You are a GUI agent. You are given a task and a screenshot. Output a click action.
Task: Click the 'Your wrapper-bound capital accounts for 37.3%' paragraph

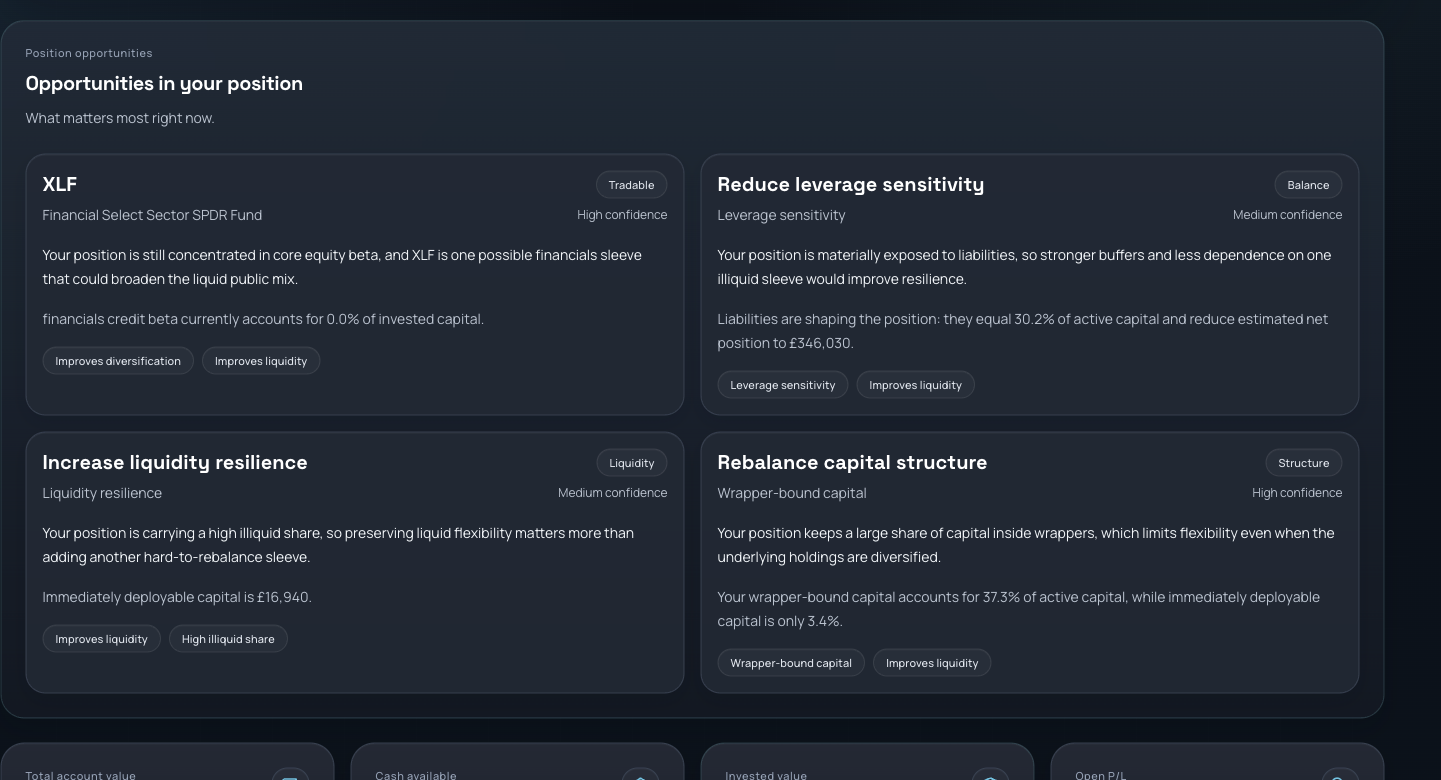(x=1018, y=609)
